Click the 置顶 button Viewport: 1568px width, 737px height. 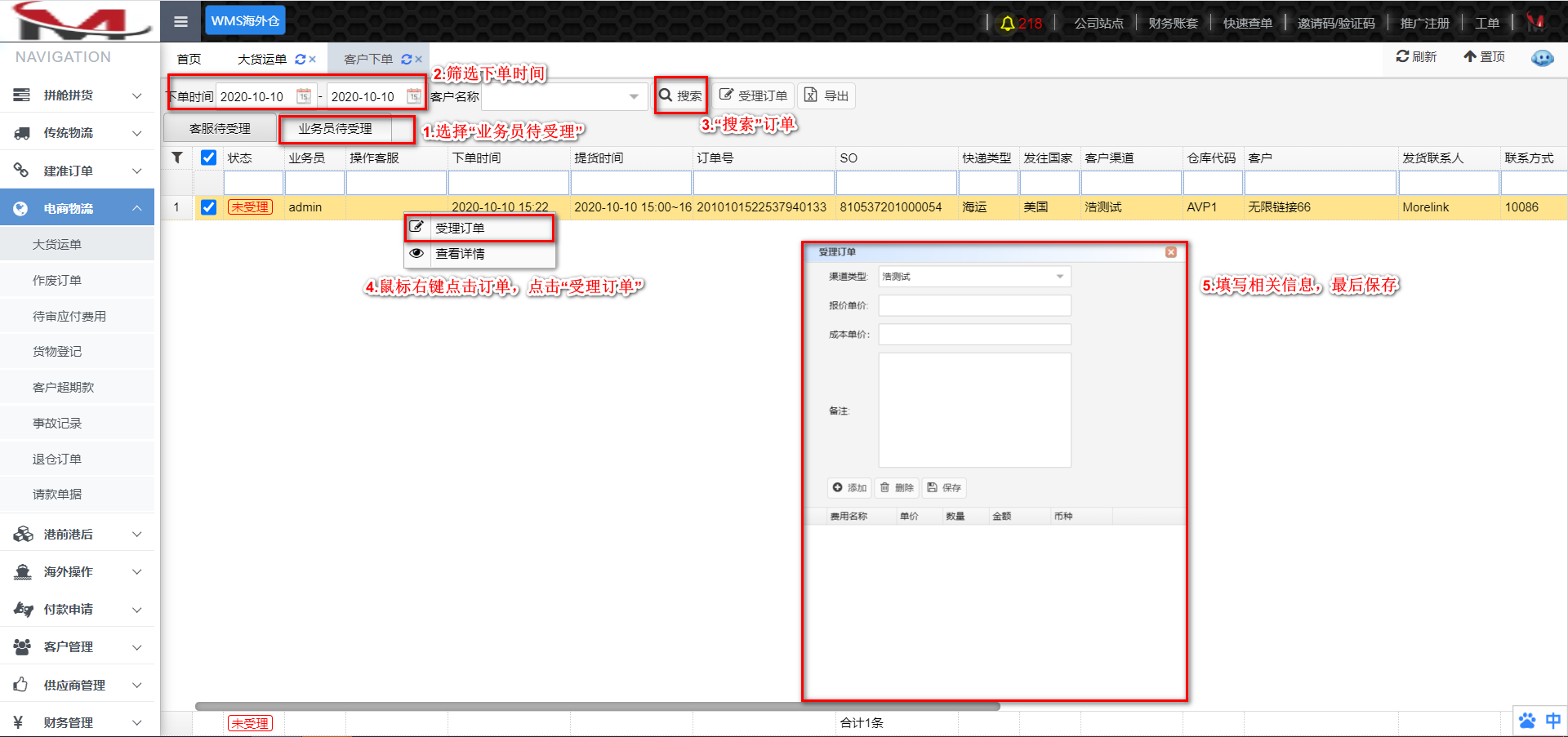click(x=1484, y=57)
